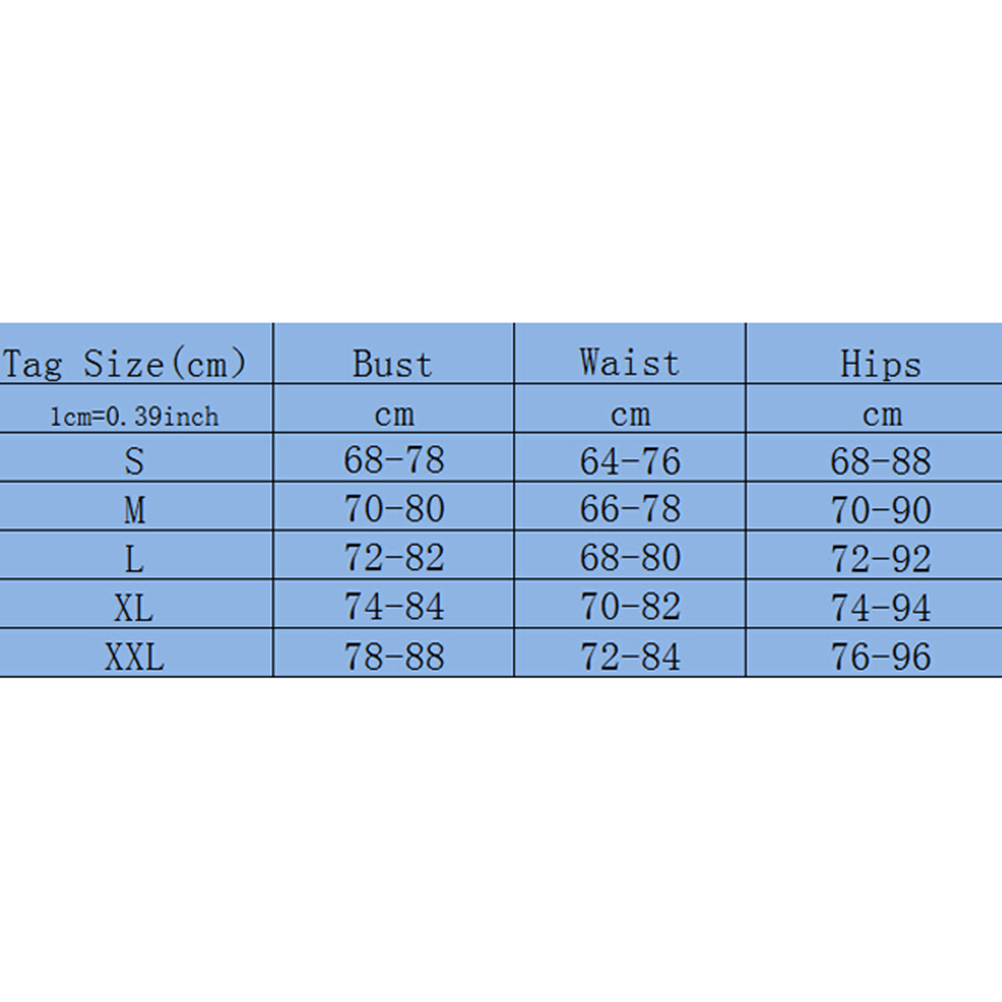Select the XXL bust value 78-88
This screenshot has width=1002, height=1002.
pos(394,656)
